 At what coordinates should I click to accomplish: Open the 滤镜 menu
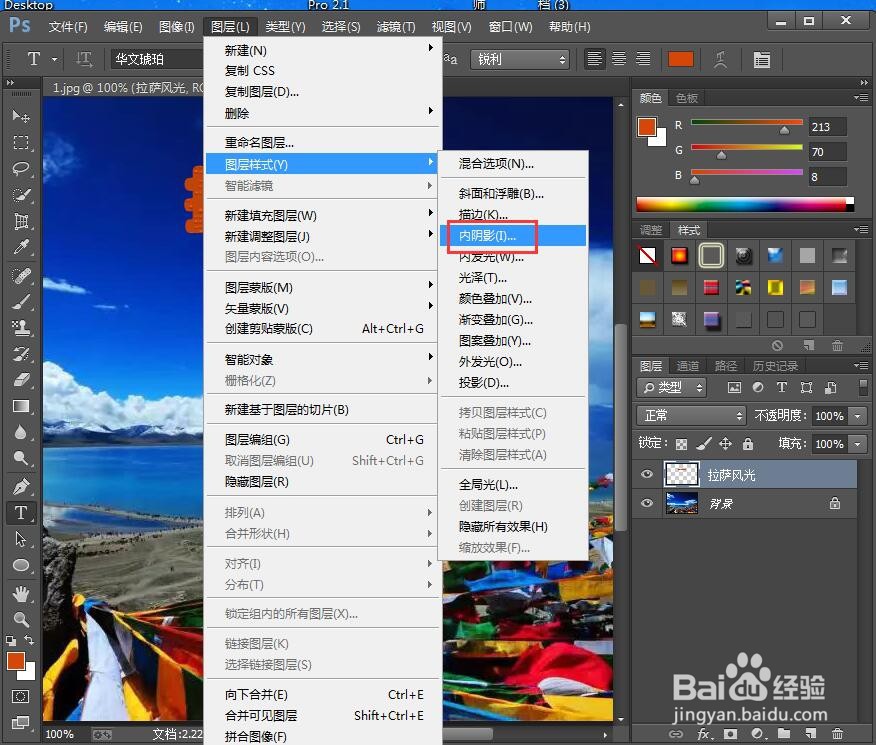(395, 27)
